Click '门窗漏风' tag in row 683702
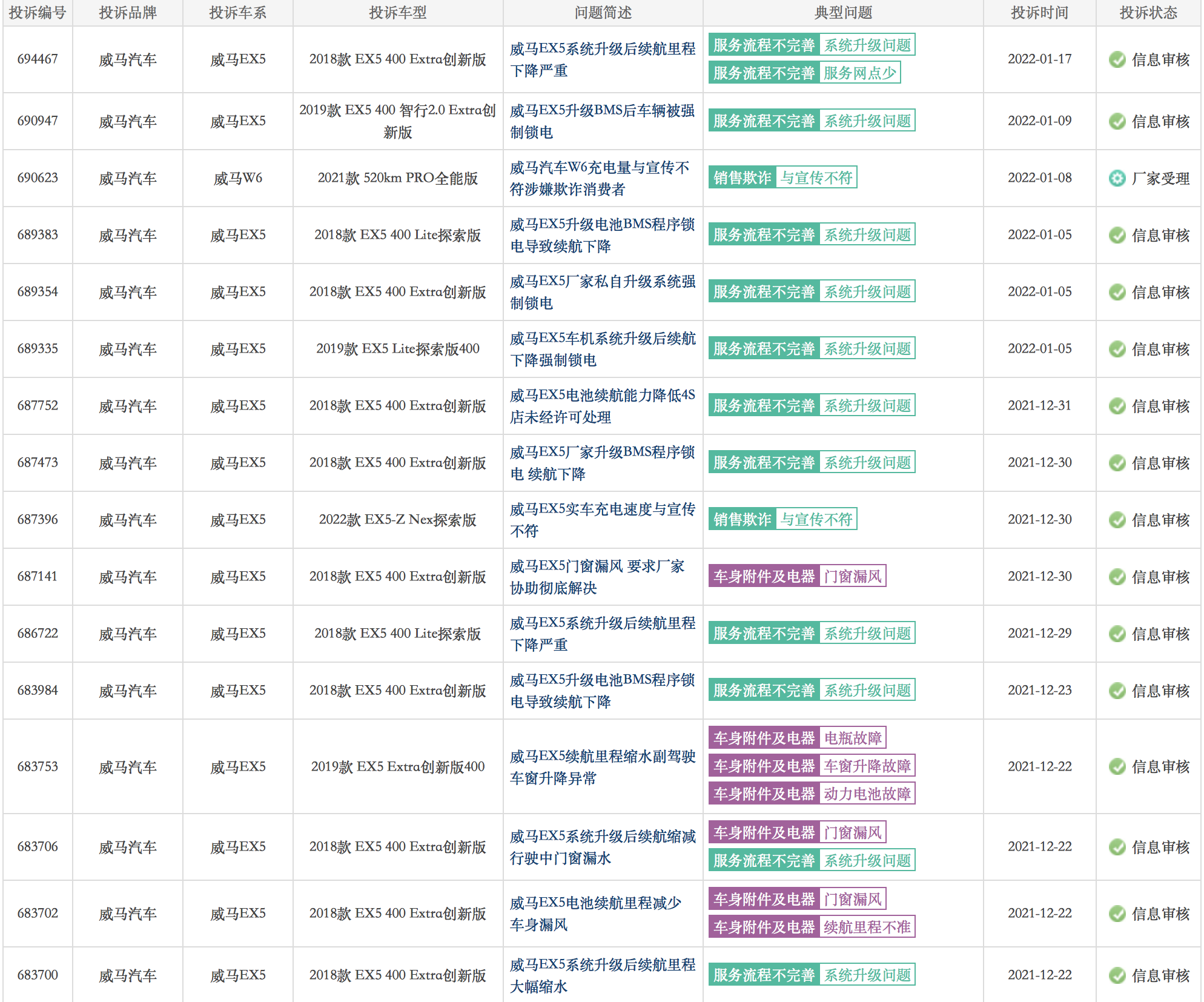The width and height of the screenshot is (1204, 1002). pos(853,899)
